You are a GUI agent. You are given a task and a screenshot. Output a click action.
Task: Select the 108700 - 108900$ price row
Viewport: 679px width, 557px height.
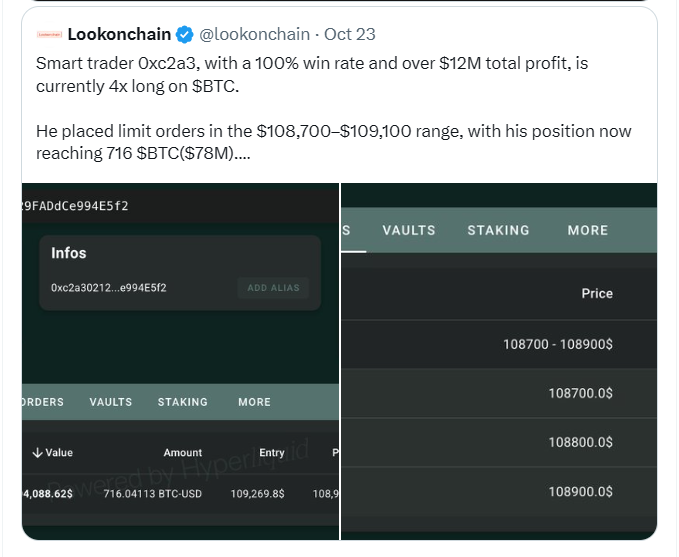pos(558,344)
